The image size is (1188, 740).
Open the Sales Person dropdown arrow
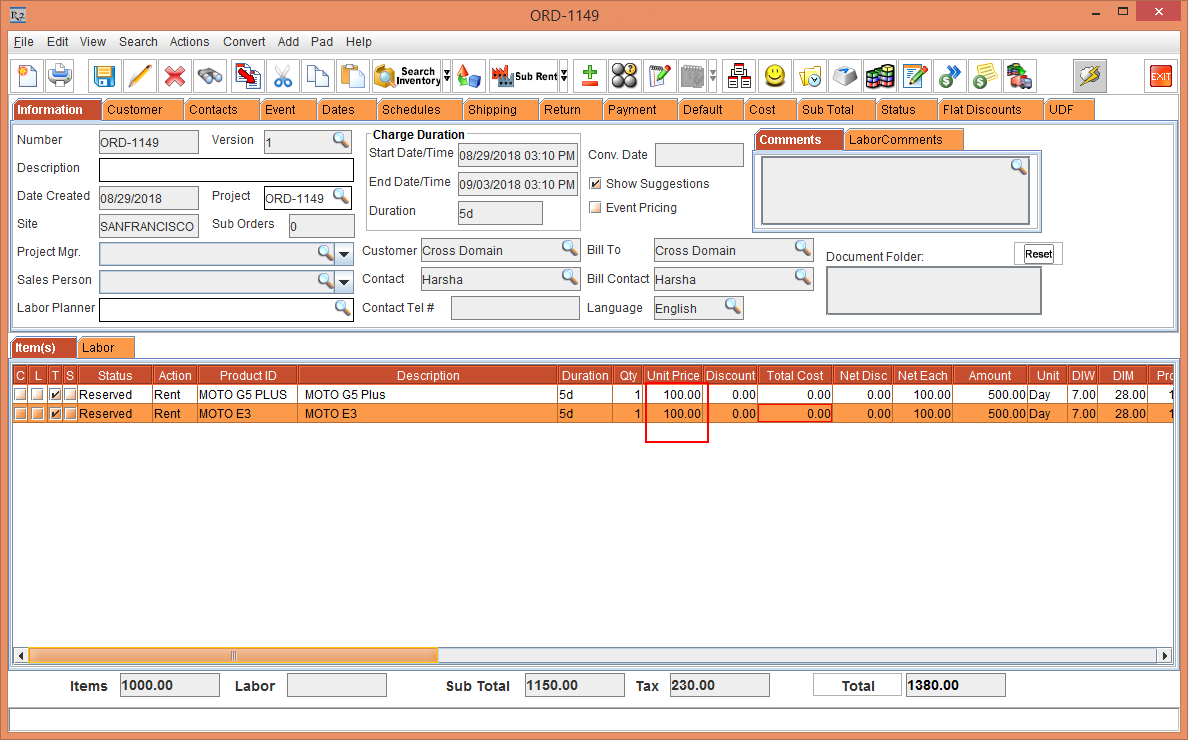344,281
